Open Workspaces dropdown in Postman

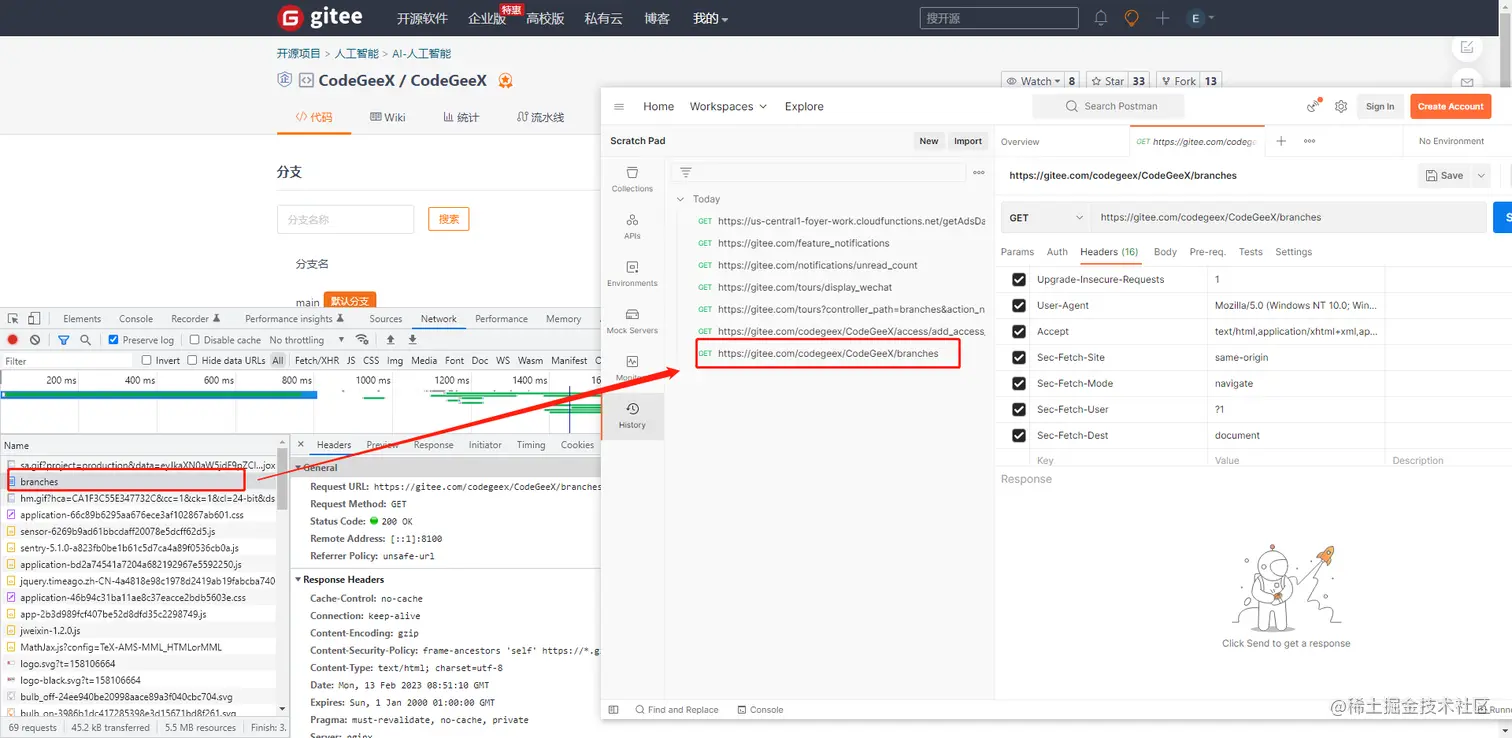[728, 106]
